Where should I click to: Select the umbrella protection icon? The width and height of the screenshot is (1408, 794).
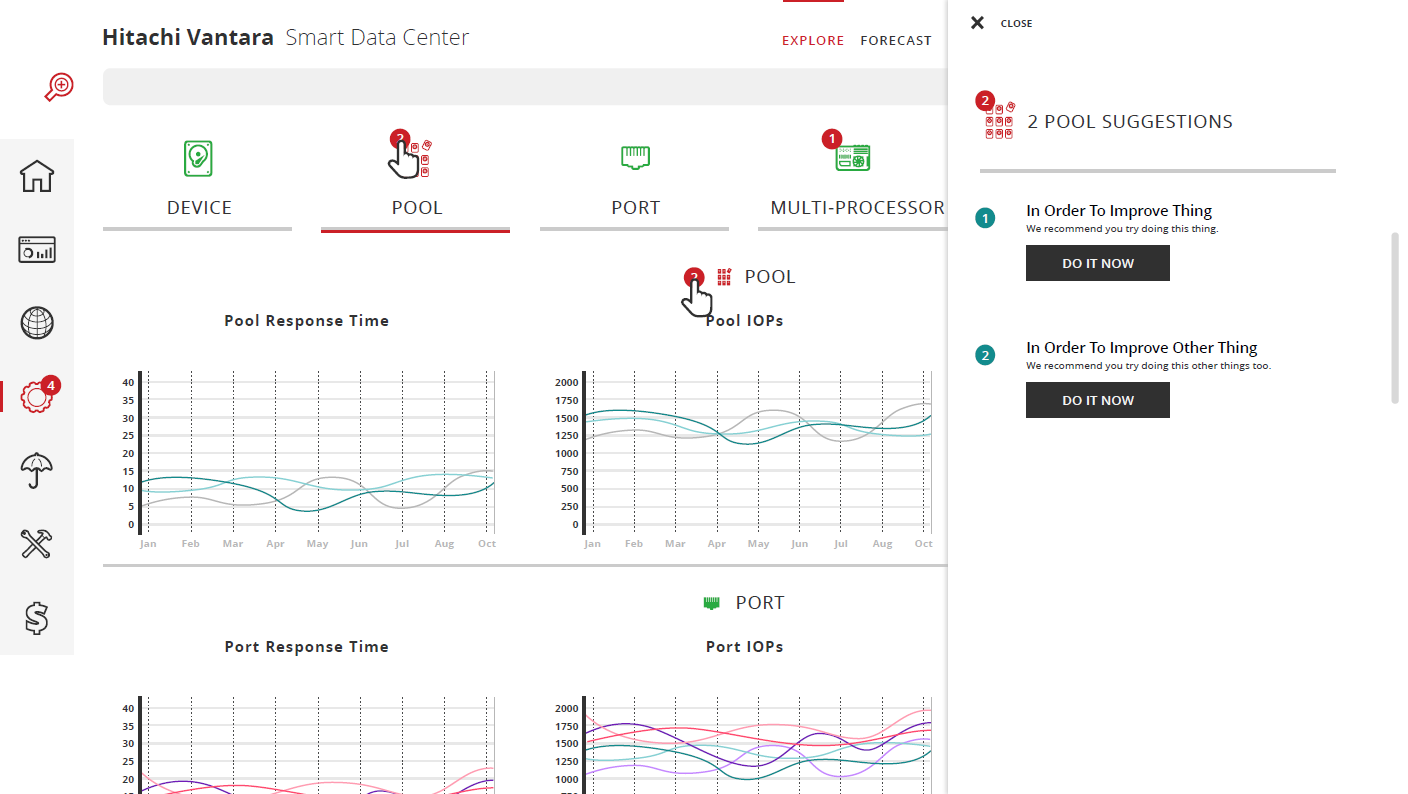(x=37, y=470)
